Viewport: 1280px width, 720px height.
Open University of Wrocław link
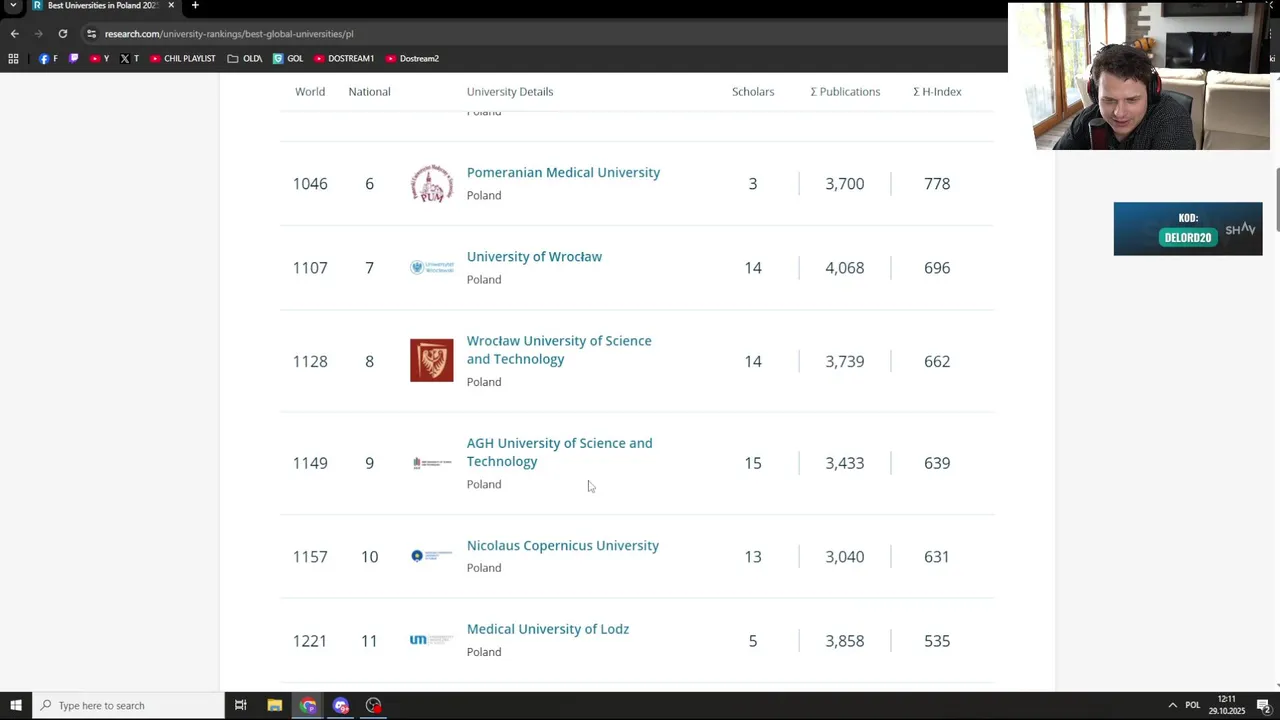coord(534,256)
